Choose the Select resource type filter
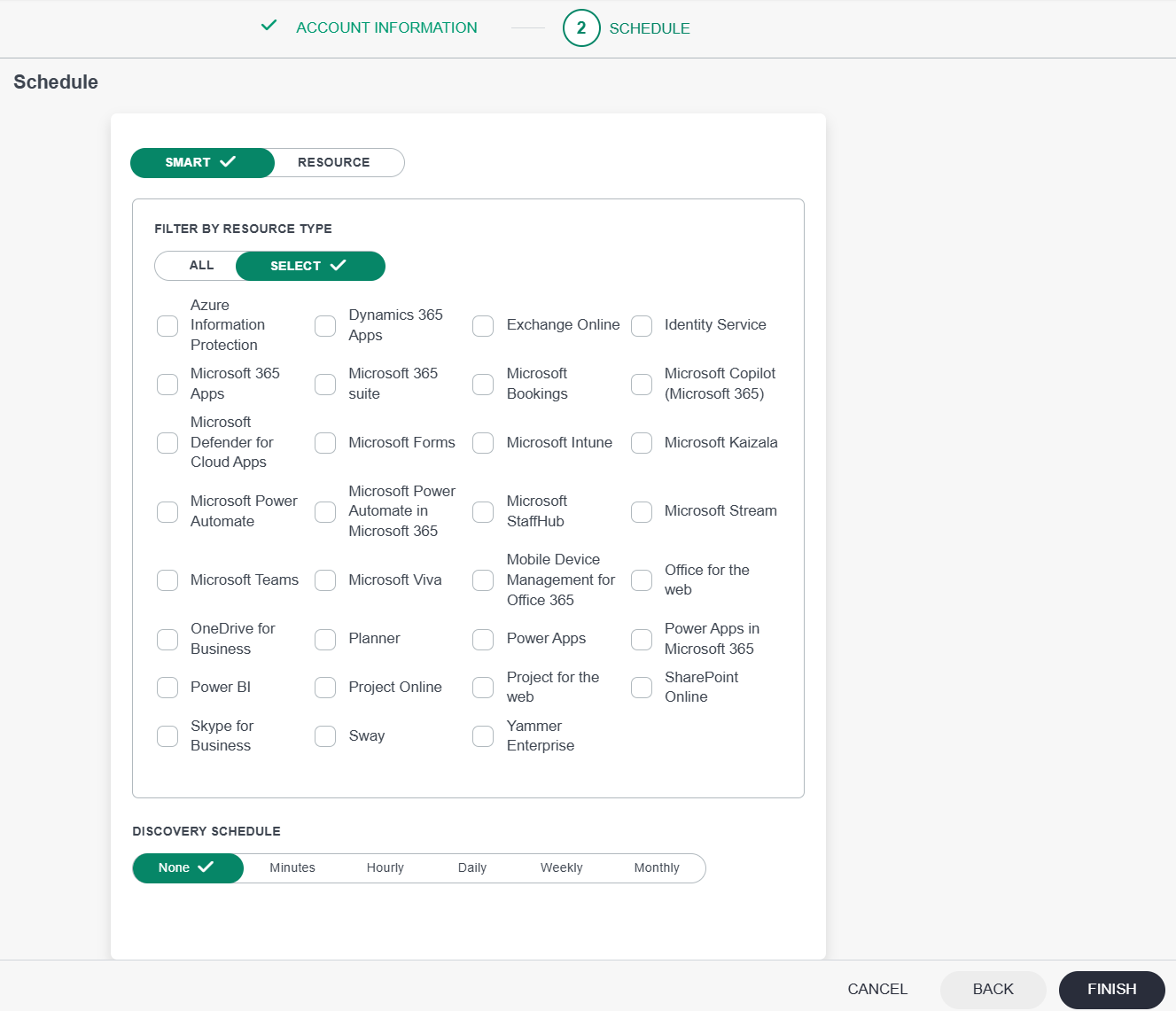 pos(309,266)
